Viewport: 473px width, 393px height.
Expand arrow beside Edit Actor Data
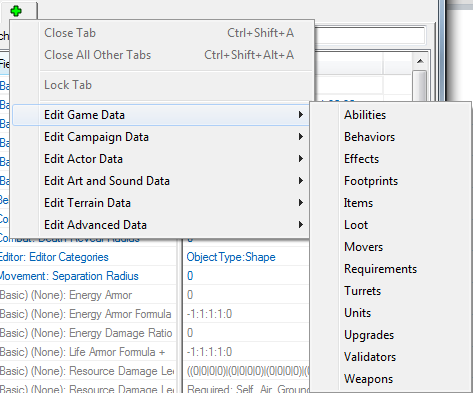[x=301, y=159]
